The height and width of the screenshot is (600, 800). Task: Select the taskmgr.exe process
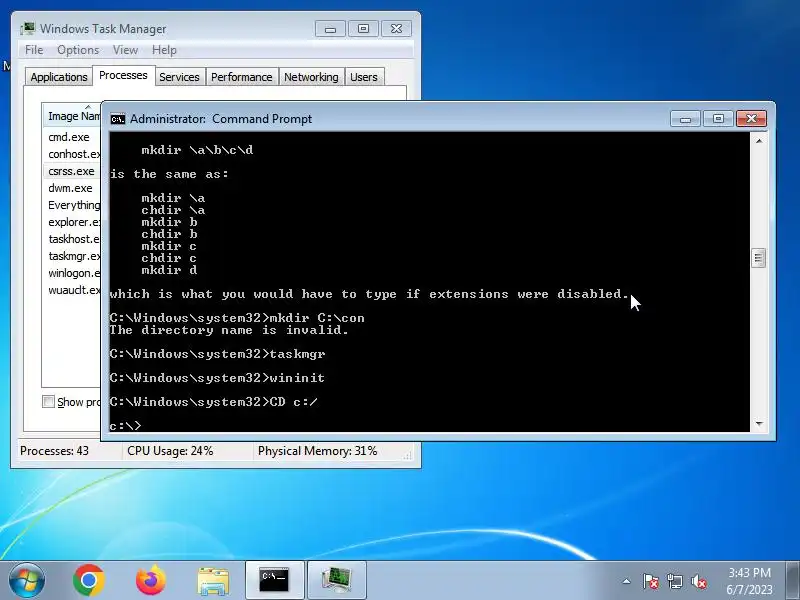[72, 256]
